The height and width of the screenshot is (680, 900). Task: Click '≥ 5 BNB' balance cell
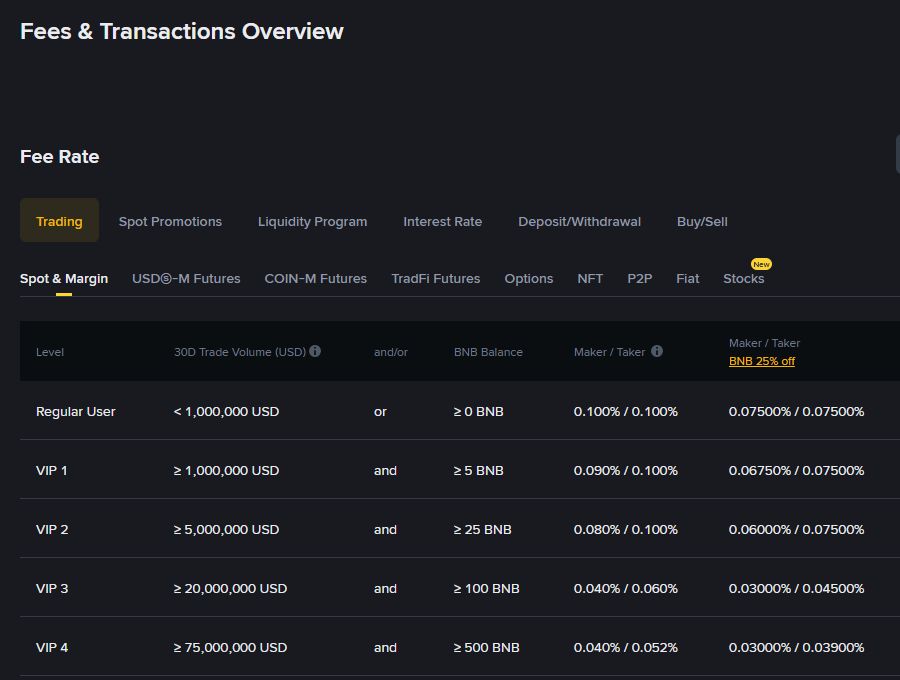(478, 471)
